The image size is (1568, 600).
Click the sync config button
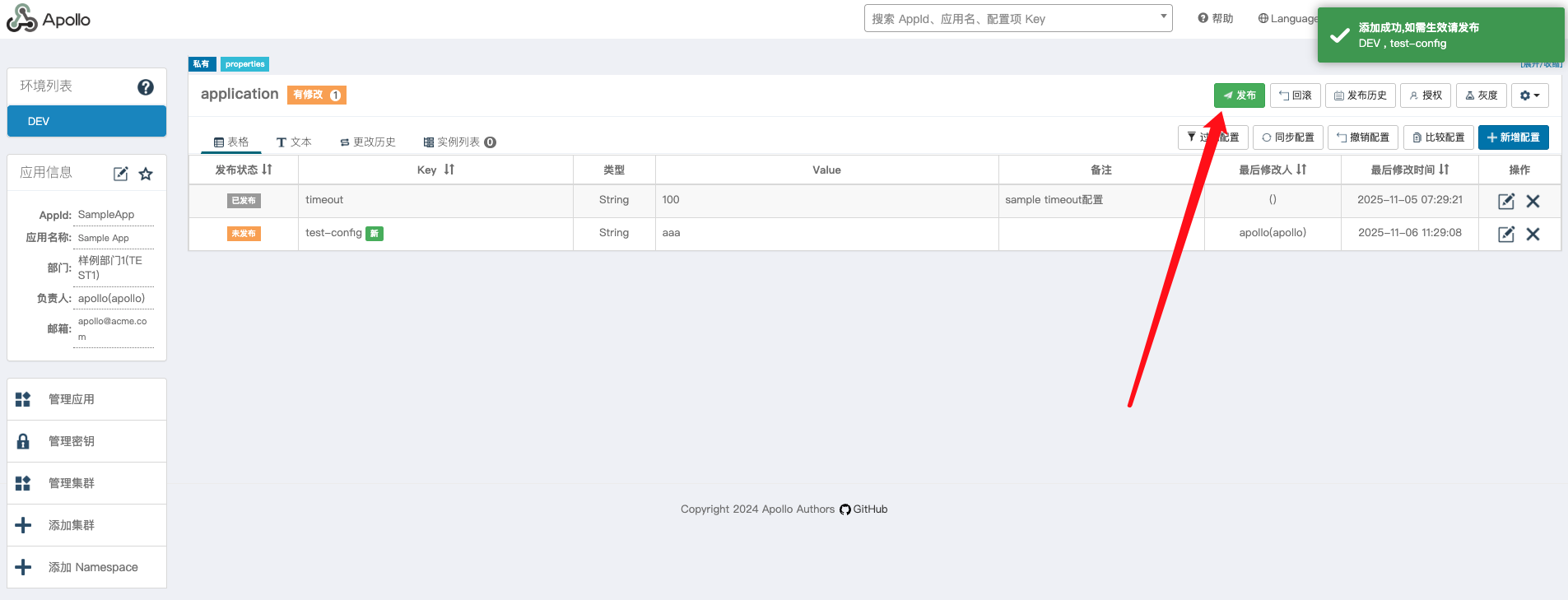[1288, 137]
